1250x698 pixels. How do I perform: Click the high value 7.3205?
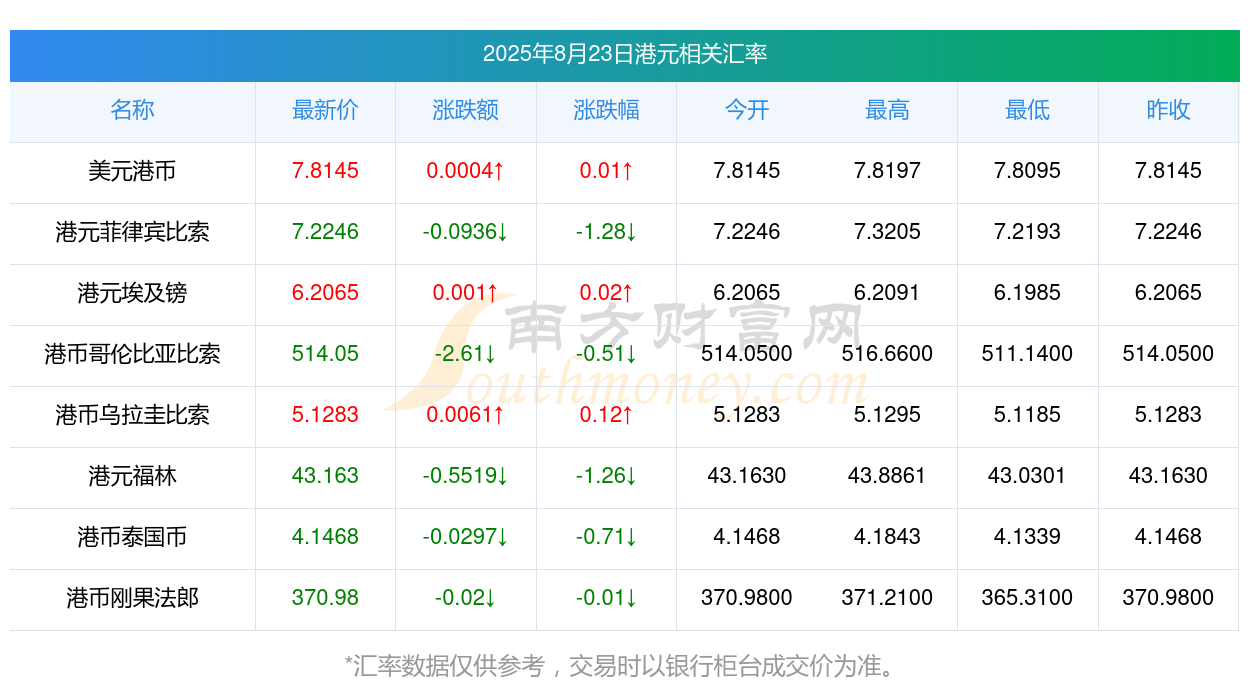pos(887,232)
